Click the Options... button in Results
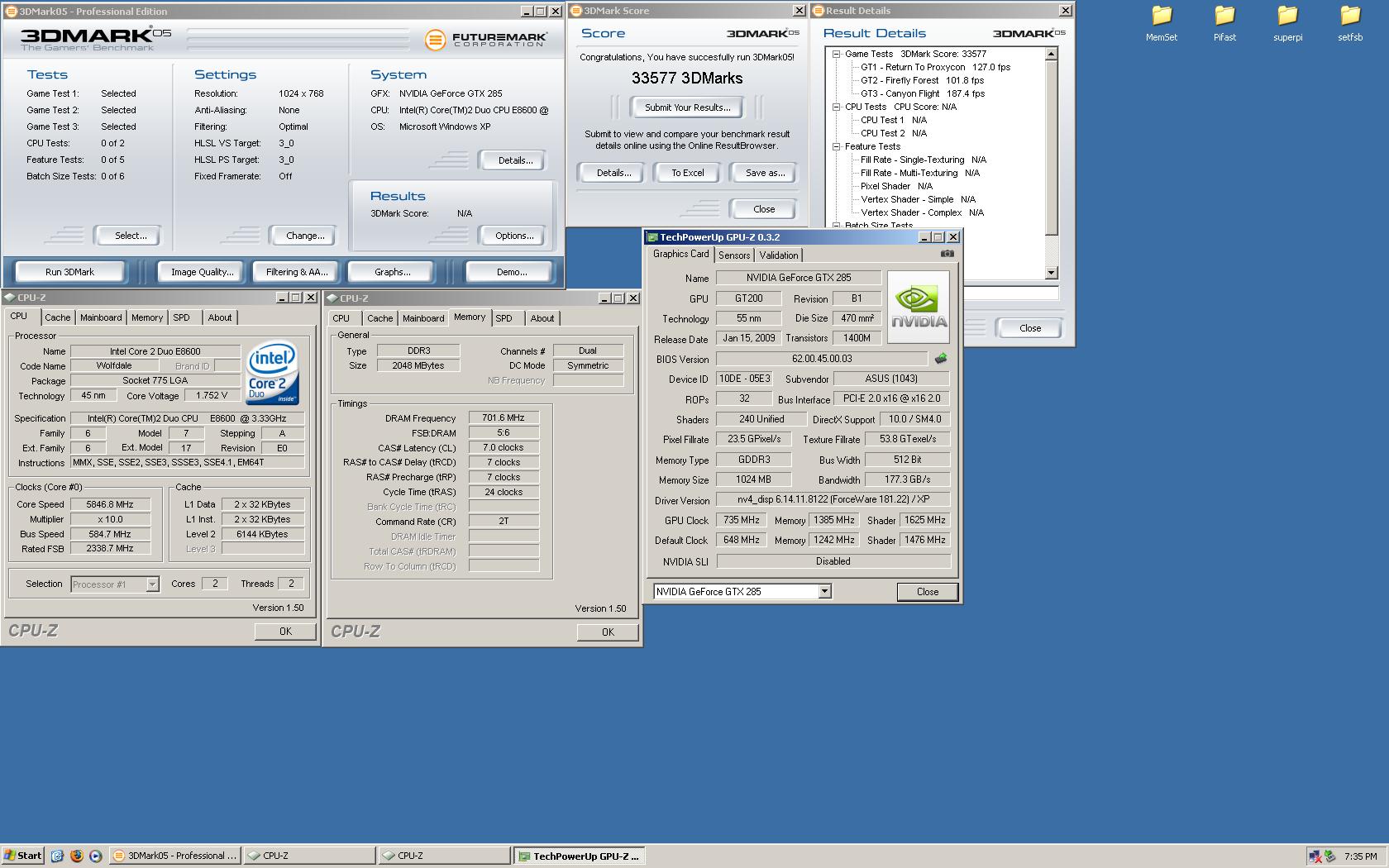 pyautogui.click(x=514, y=236)
